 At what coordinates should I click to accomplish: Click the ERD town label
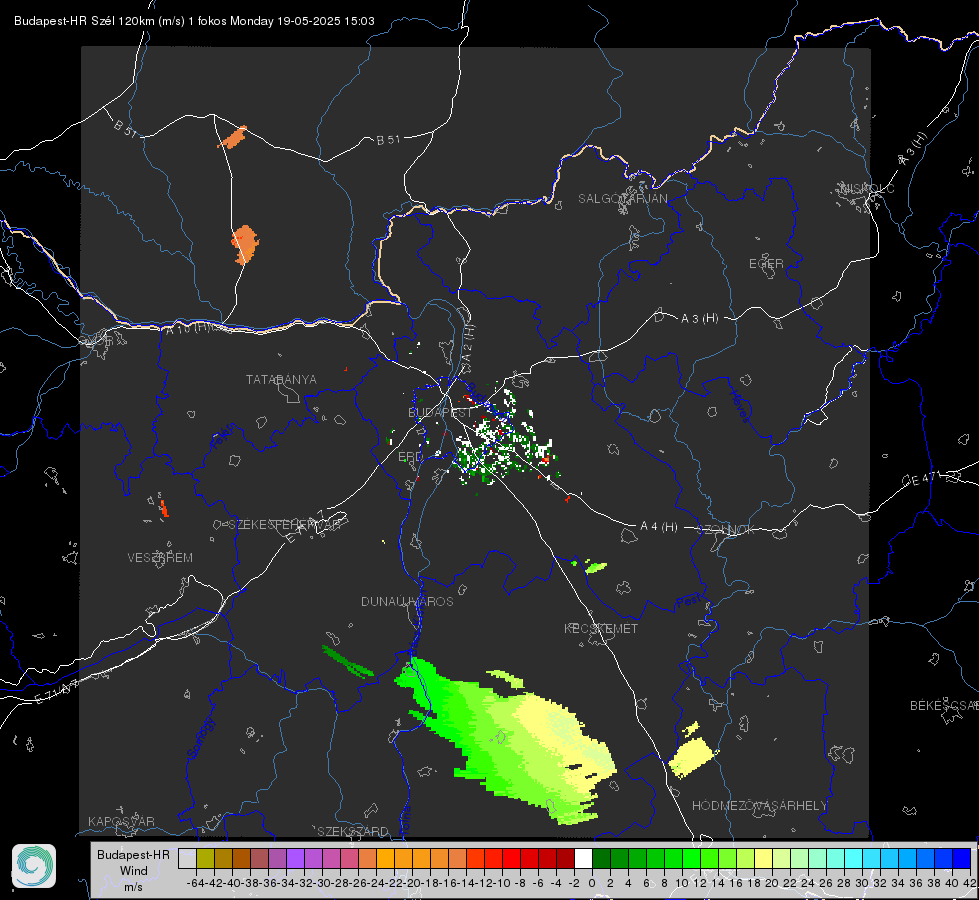click(410, 457)
